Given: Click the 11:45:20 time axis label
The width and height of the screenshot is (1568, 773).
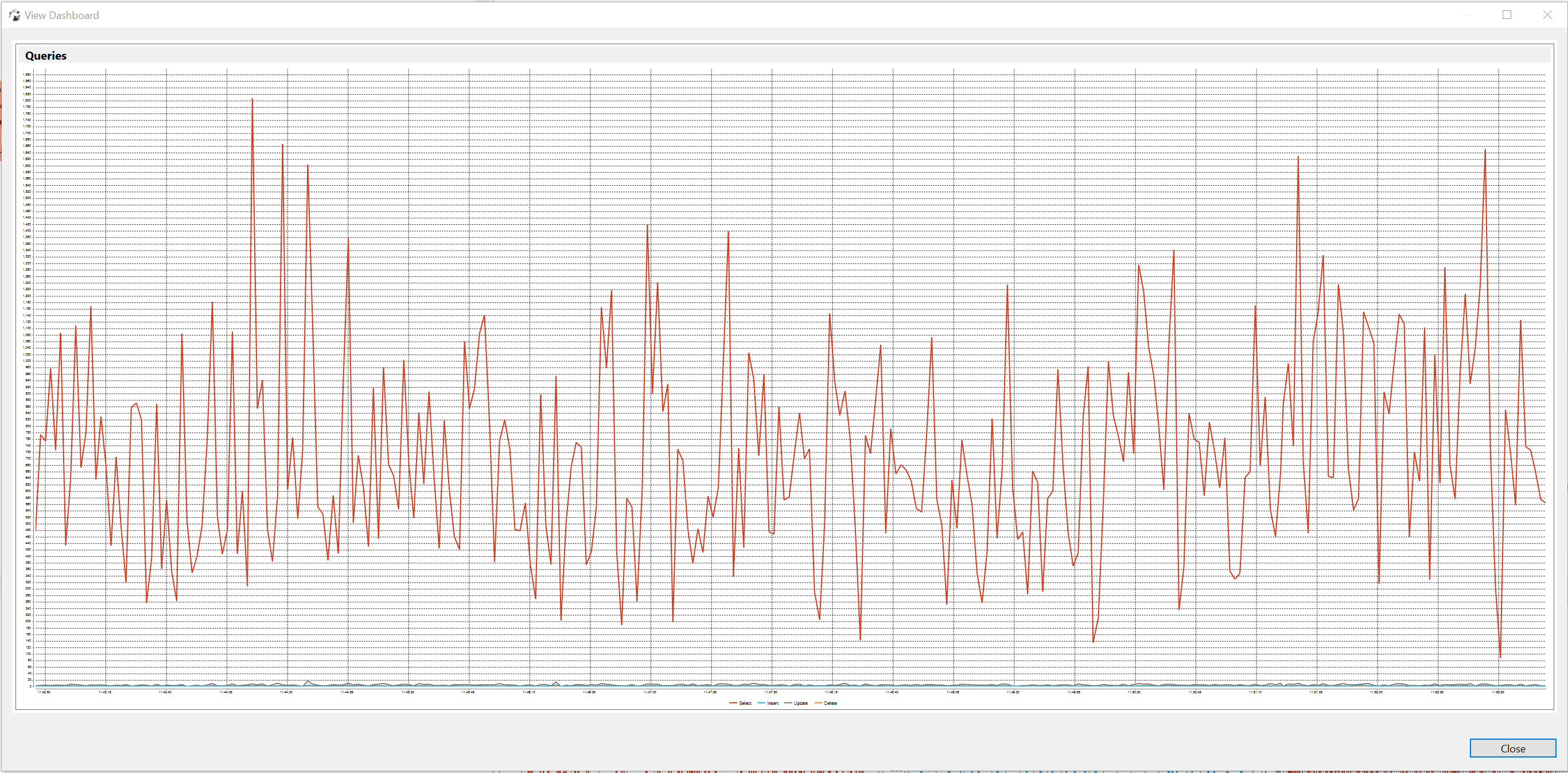Looking at the screenshot, I should point(408,692).
